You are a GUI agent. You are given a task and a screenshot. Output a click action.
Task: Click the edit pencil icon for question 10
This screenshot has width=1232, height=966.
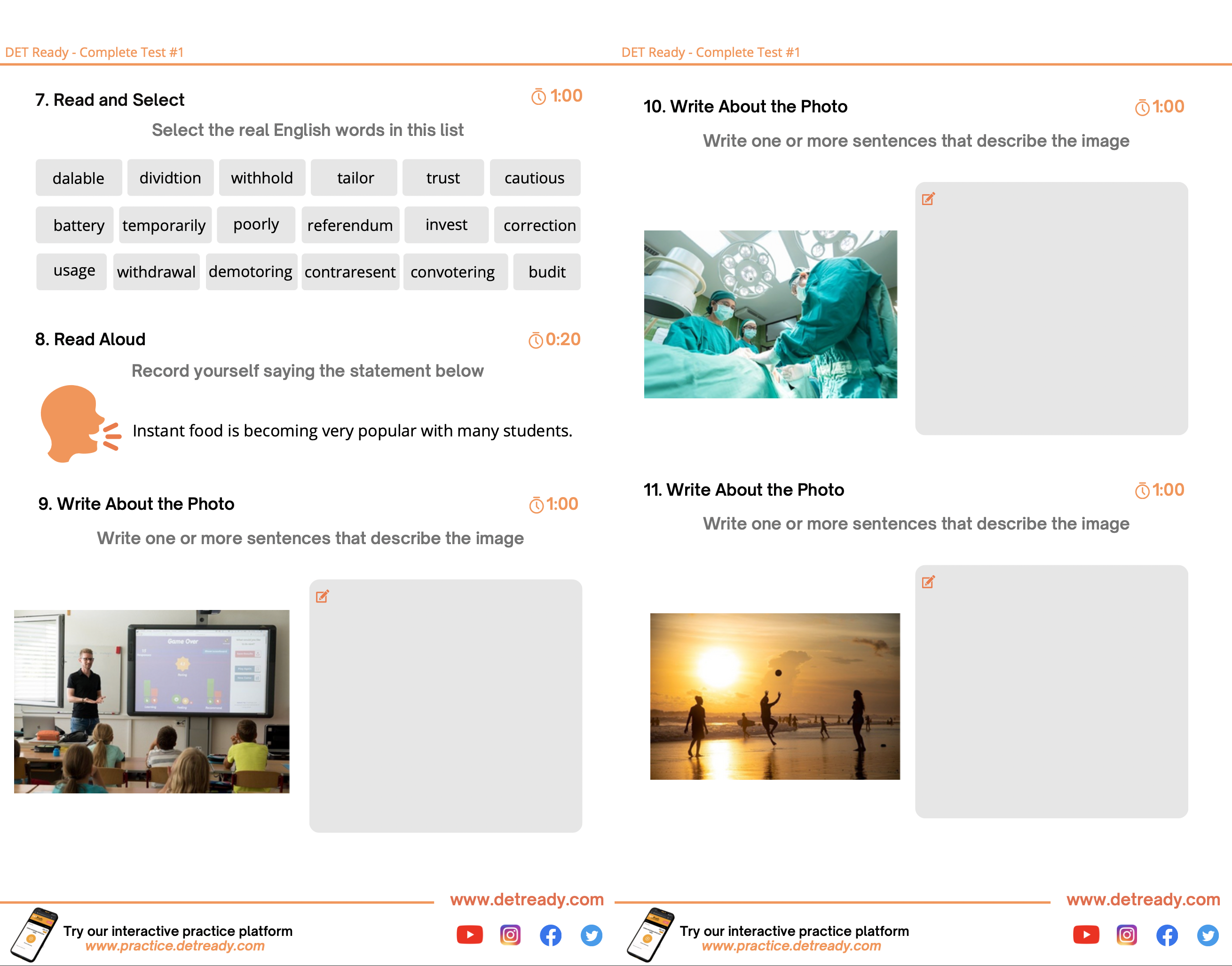[x=928, y=199]
